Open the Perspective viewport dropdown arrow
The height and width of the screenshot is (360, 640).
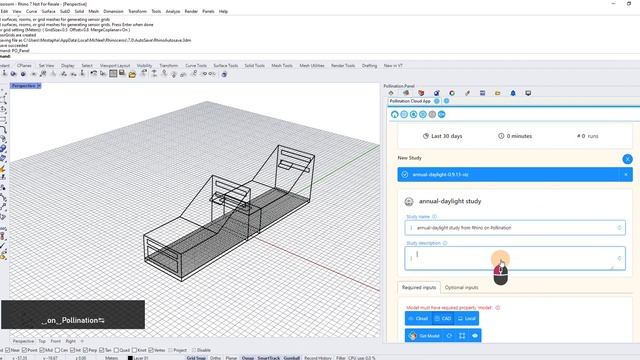click(x=39, y=86)
